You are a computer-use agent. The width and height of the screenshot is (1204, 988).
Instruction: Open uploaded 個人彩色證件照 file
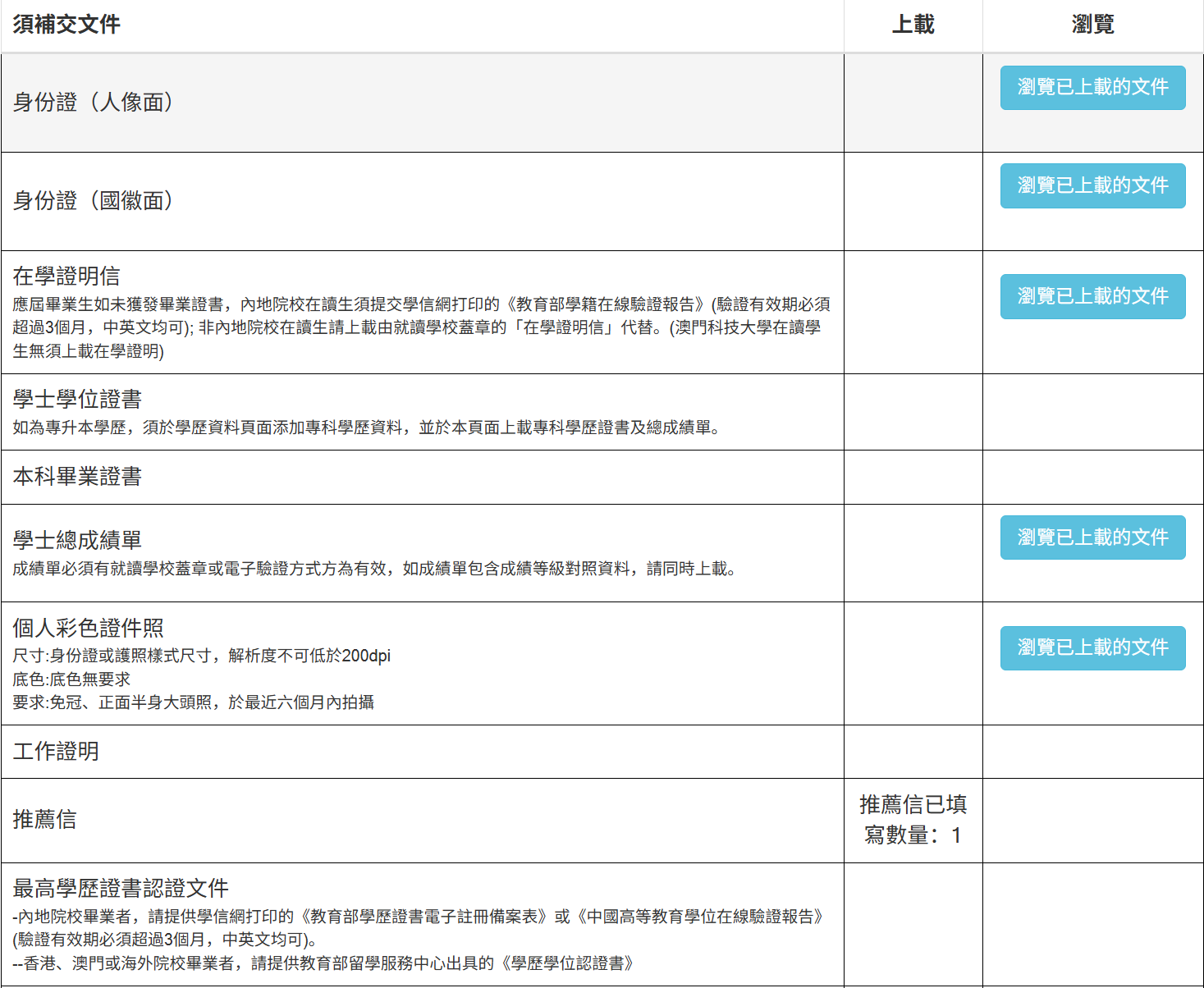pyautogui.click(x=1092, y=647)
